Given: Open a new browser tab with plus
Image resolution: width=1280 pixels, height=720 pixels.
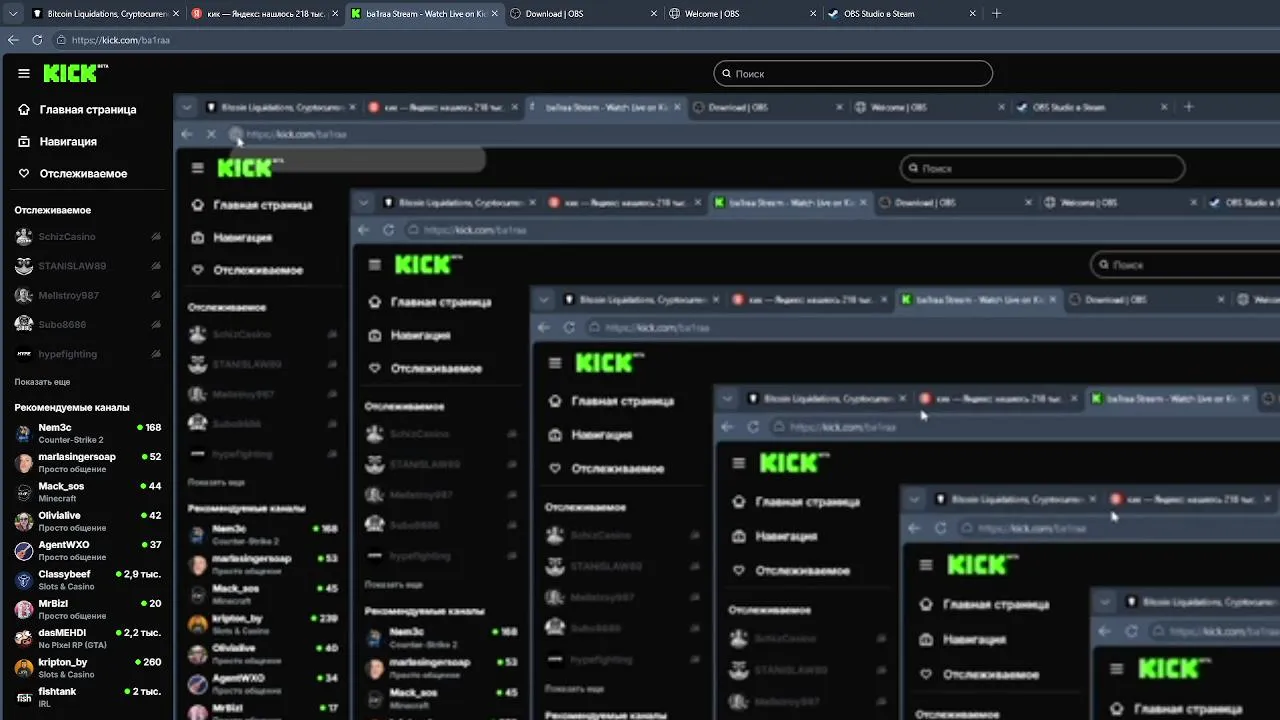Looking at the screenshot, I should click(996, 14).
